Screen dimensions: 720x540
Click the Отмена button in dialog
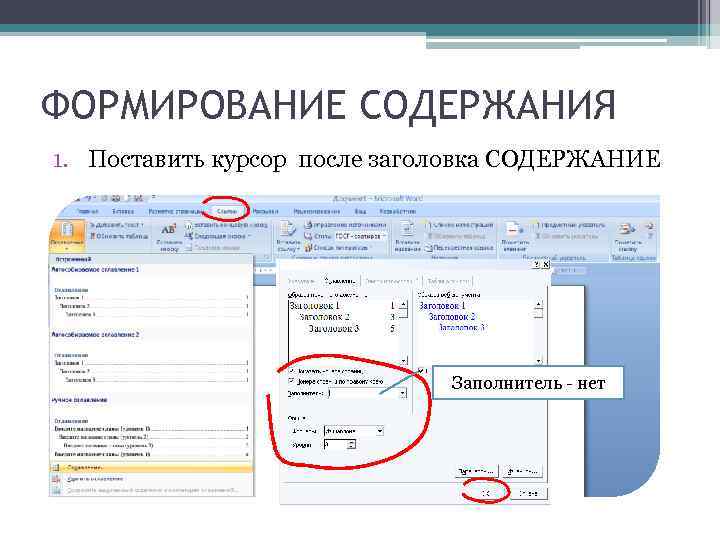tap(529, 493)
